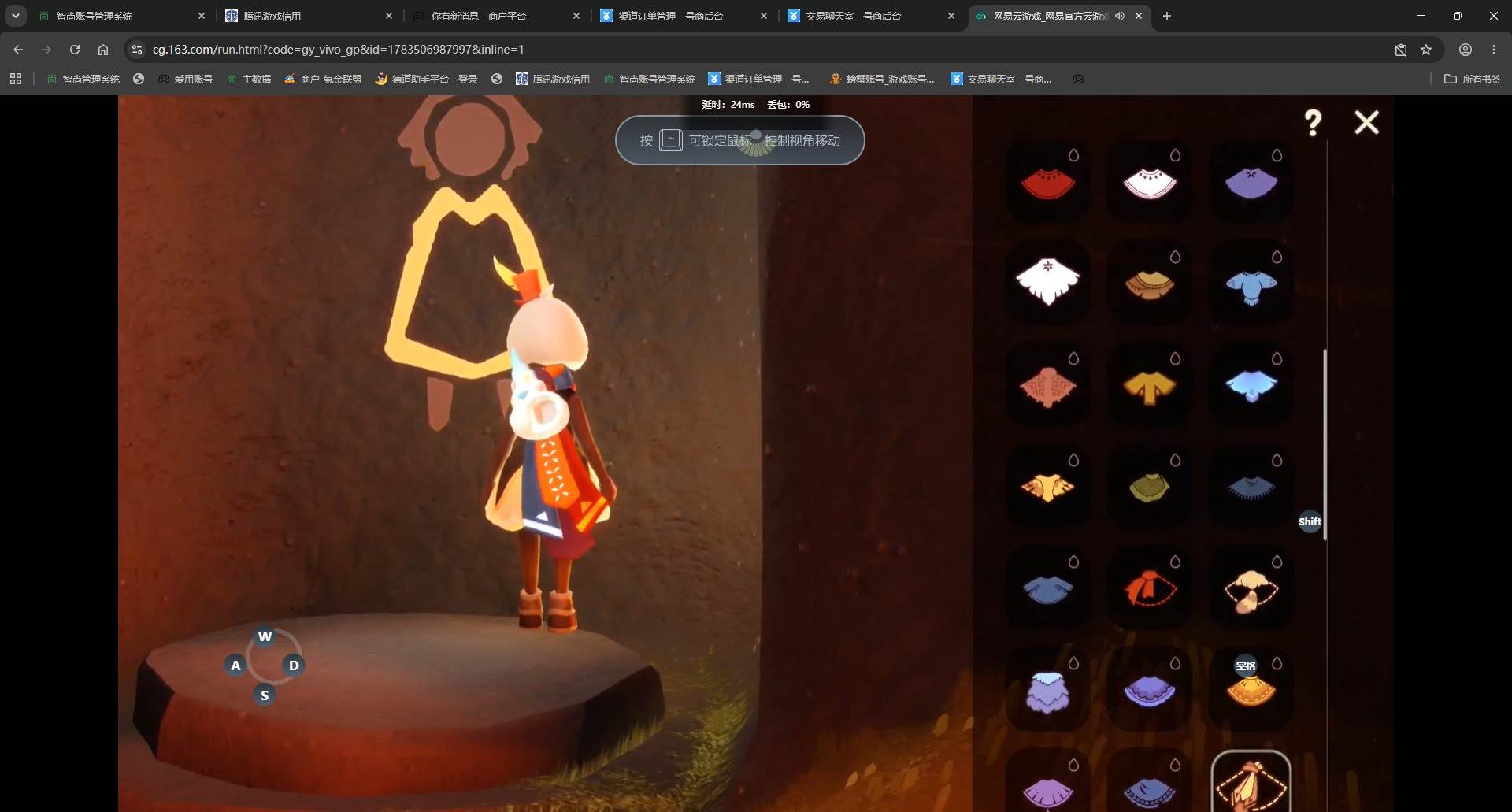Pick the lavender purple cape
Image resolution: width=1512 pixels, height=812 pixels.
pyautogui.click(x=1251, y=184)
